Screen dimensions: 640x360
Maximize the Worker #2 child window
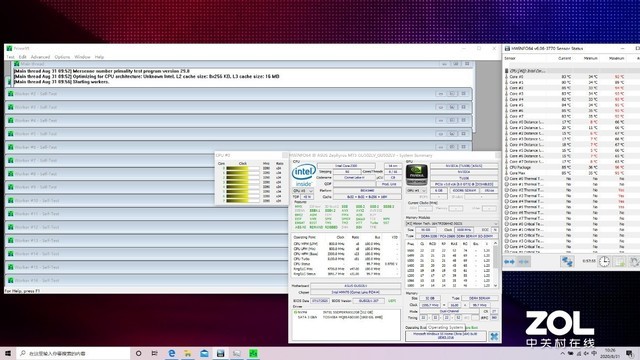click(x=452, y=94)
